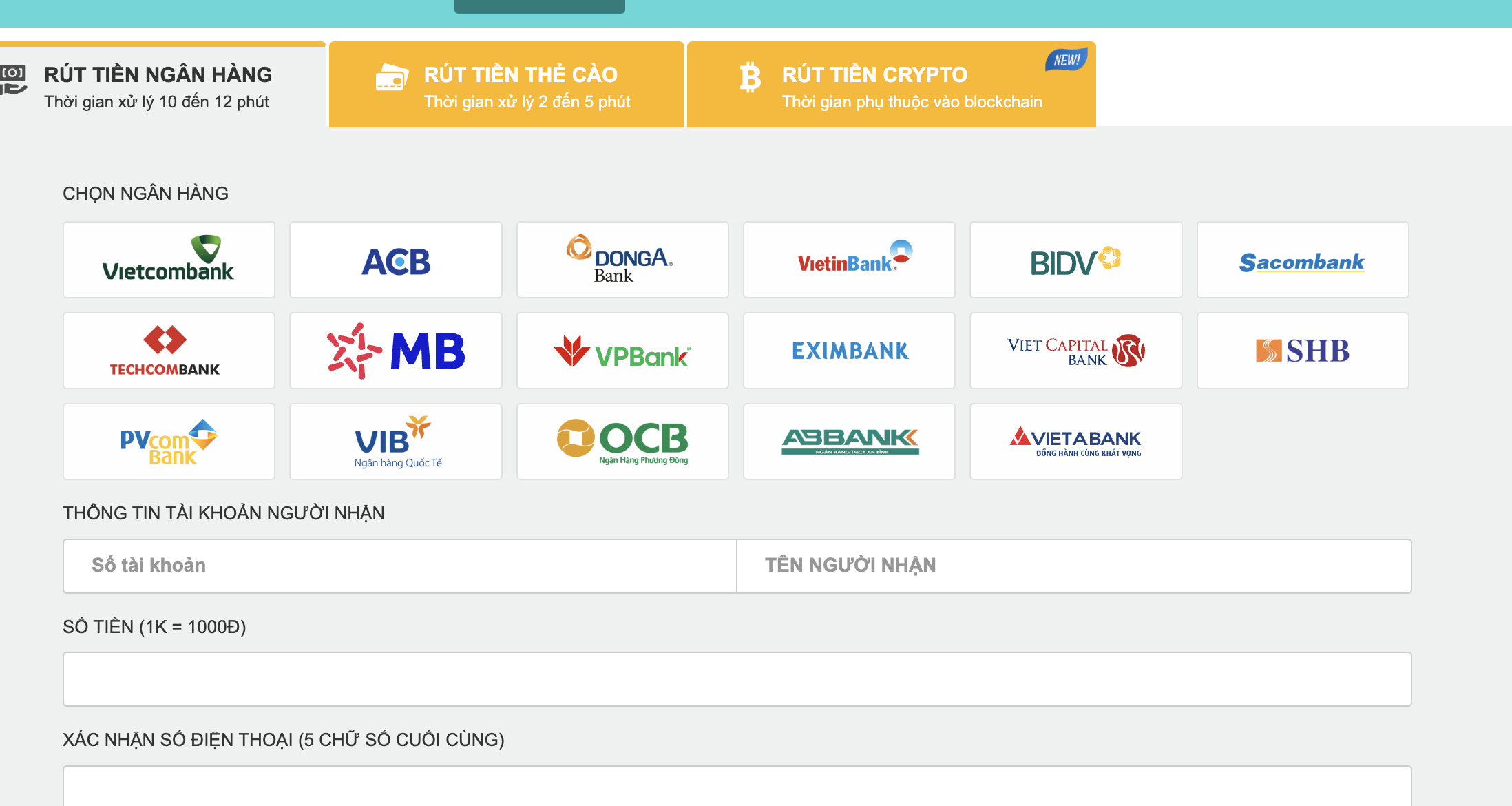The image size is (1512, 806).
Task: Focus the Tên Người Nhận field
Action: point(1073,566)
